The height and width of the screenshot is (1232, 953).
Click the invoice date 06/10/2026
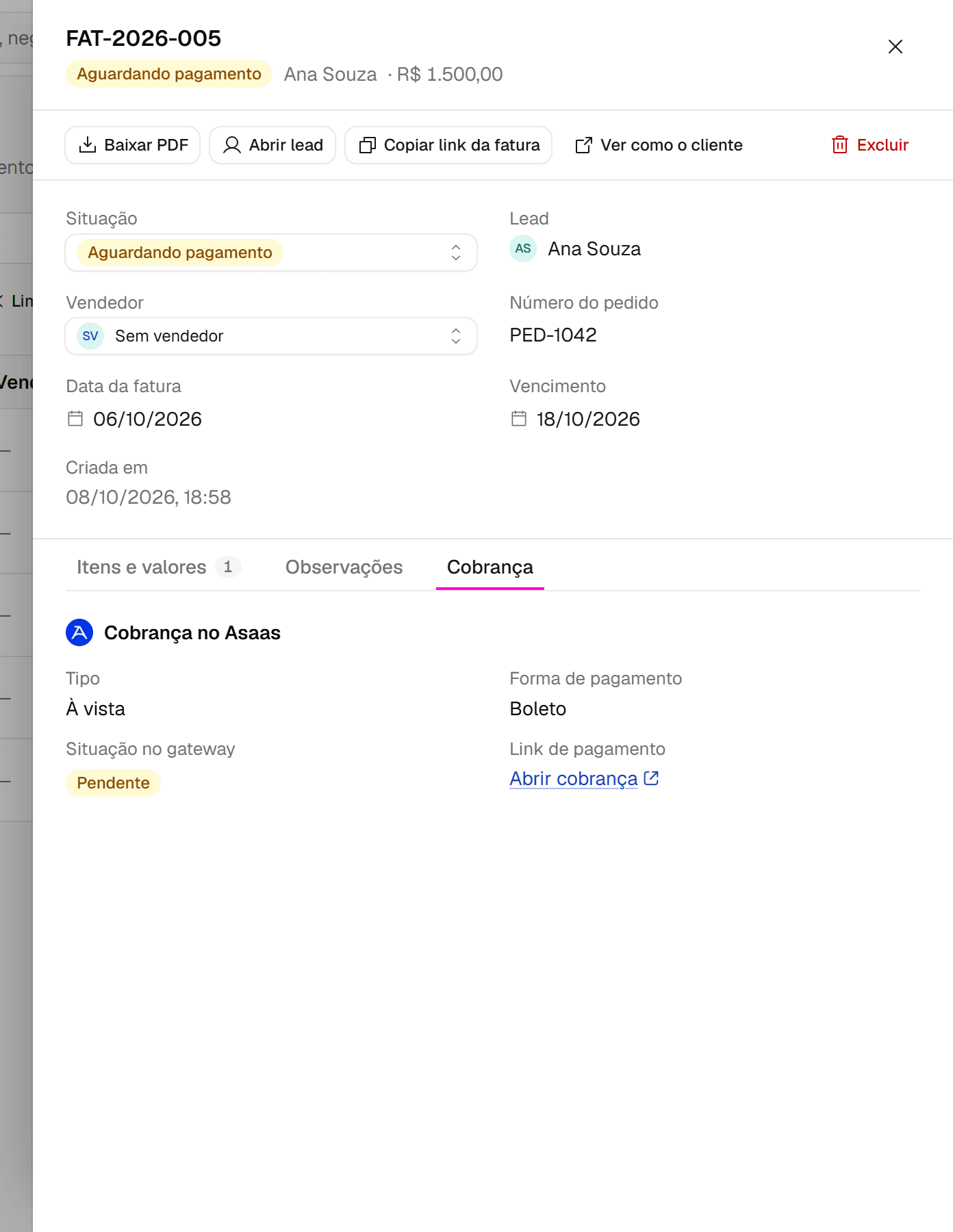147,419
